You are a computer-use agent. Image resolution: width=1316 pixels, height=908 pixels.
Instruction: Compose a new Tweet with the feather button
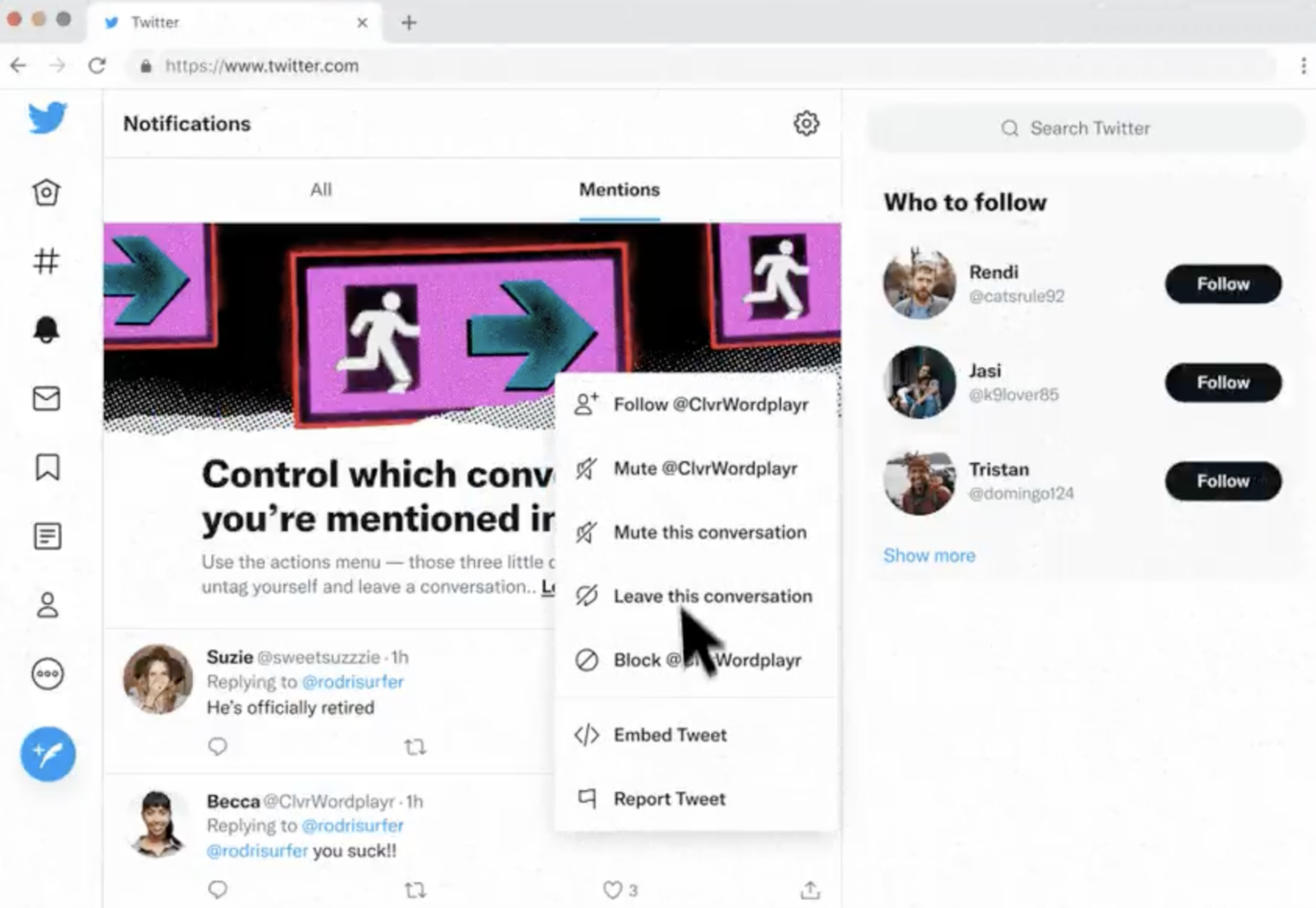point(47,754)
